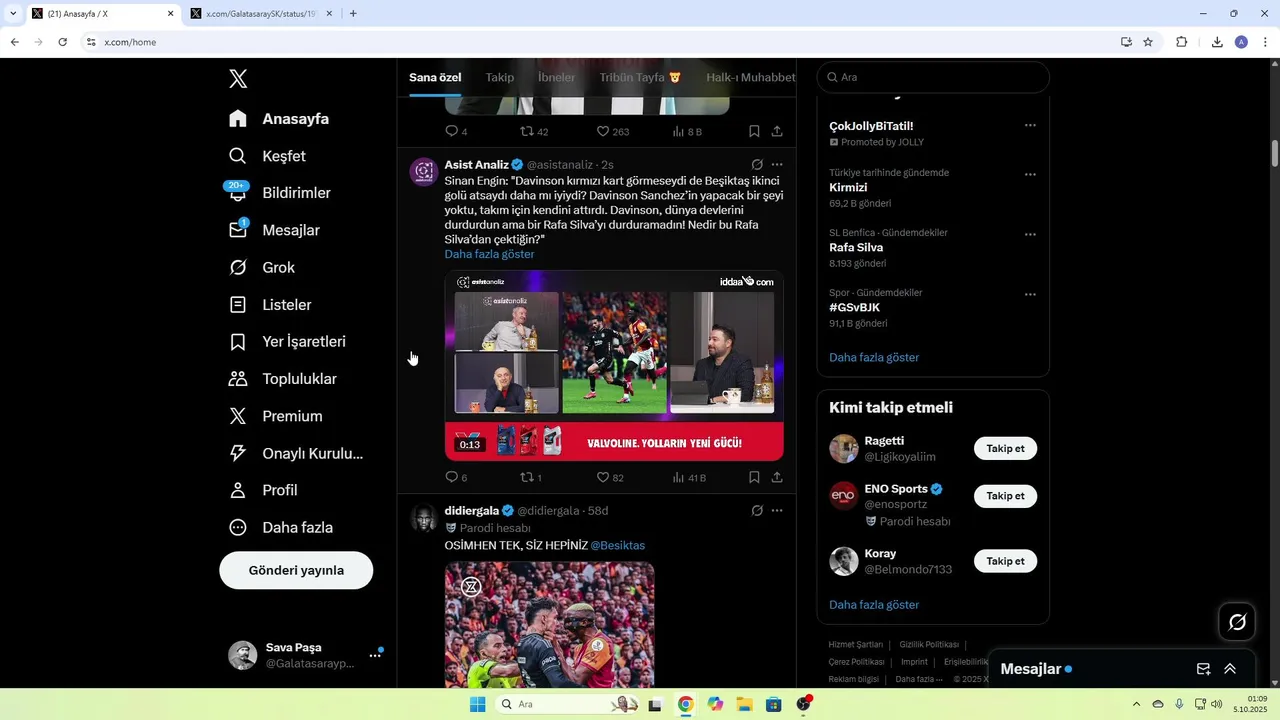Viewport: 1280px width, 720px height.
Task: Open Topluluklar people icon
Action: pyautogui.click(x=238, y=379)
